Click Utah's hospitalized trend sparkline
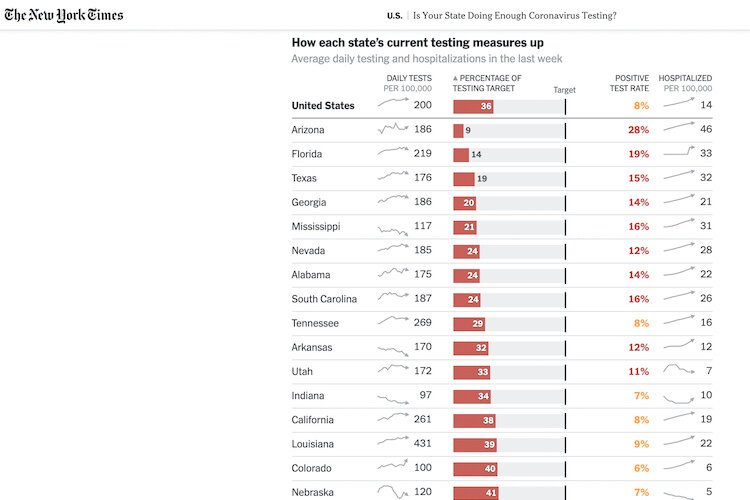 coord(678,371)
